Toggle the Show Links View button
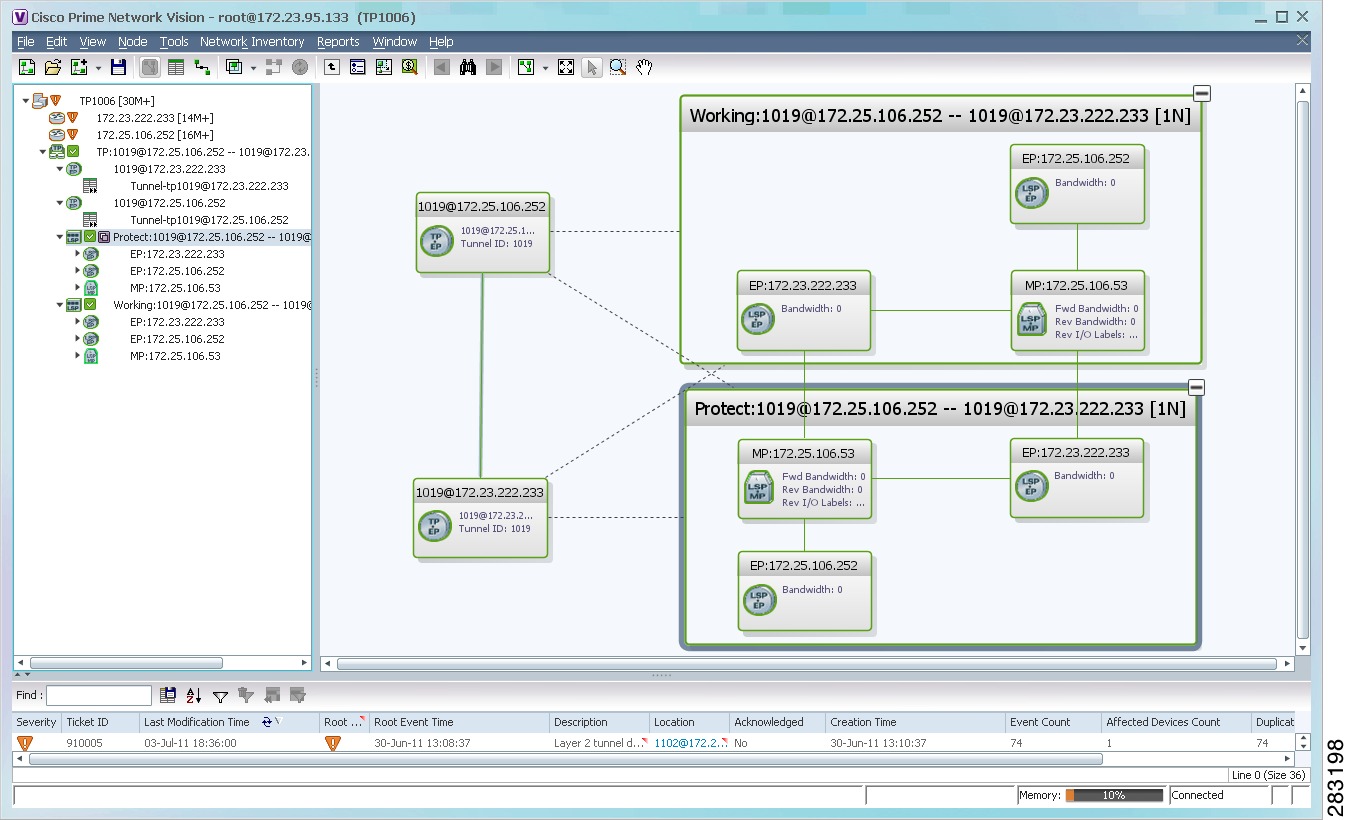Image resolution: width=1349 pixels, height=820 pixels. pyautogui.click(x=202, y=67)
